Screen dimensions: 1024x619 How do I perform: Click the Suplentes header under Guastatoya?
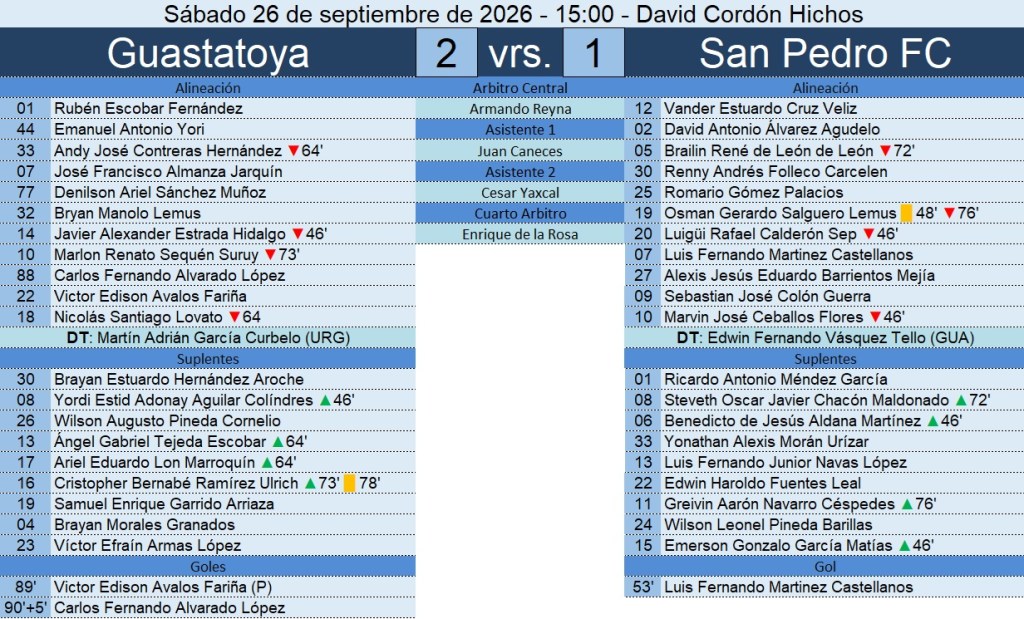tap(208, 358)
